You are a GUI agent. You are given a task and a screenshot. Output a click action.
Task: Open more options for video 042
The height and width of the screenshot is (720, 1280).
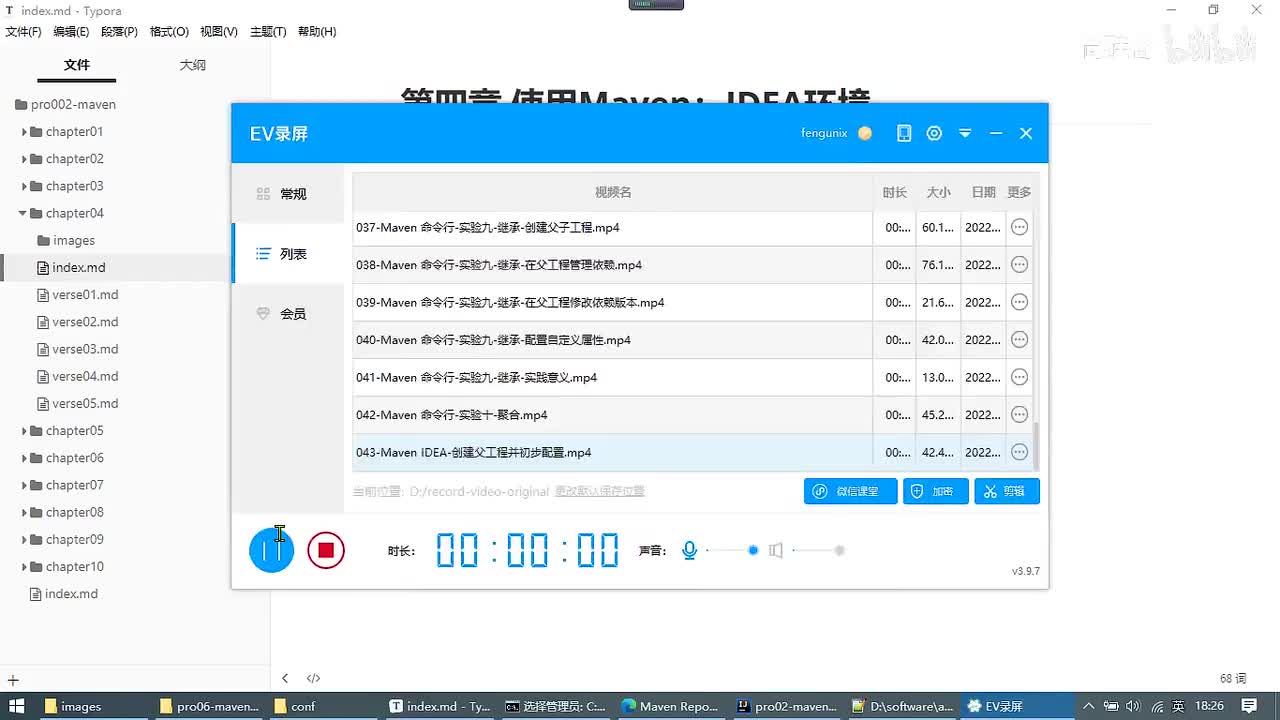pos(1019,415)
